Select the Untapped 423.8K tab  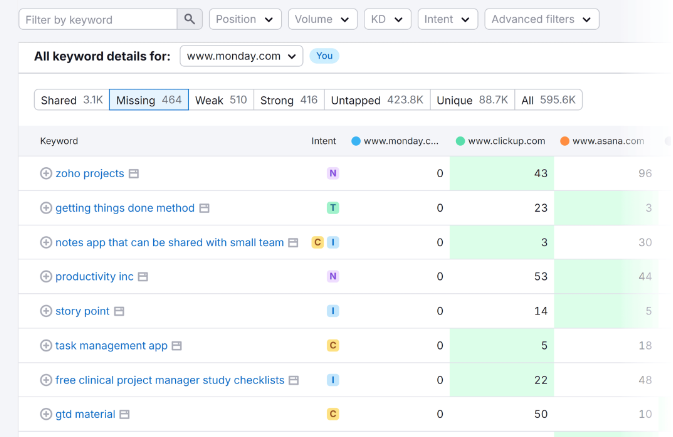(x=377, y=100)
